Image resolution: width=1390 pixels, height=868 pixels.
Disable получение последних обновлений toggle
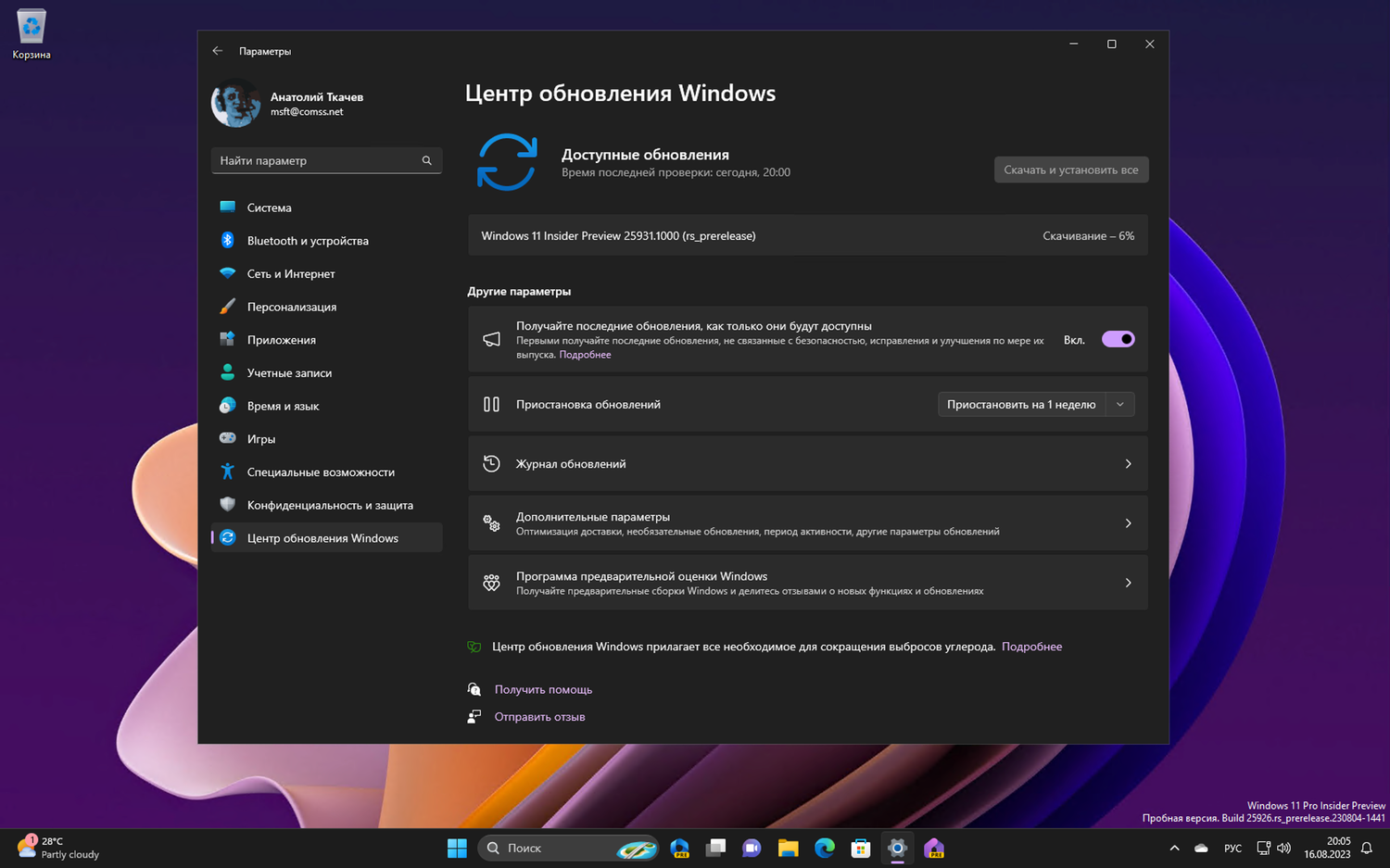pos(1118,339)
